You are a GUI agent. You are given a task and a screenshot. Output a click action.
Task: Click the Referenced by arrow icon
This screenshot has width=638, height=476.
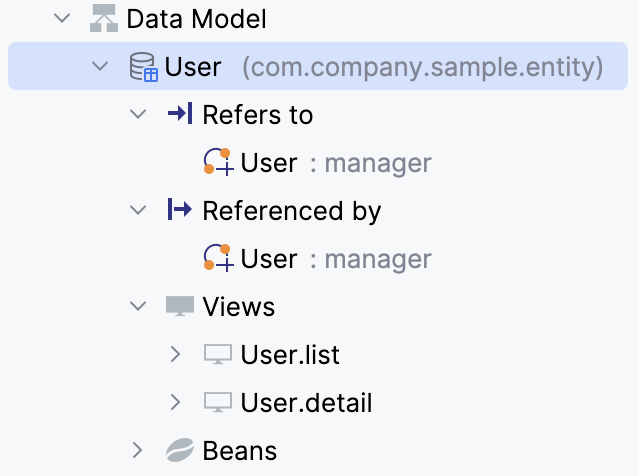179,210
